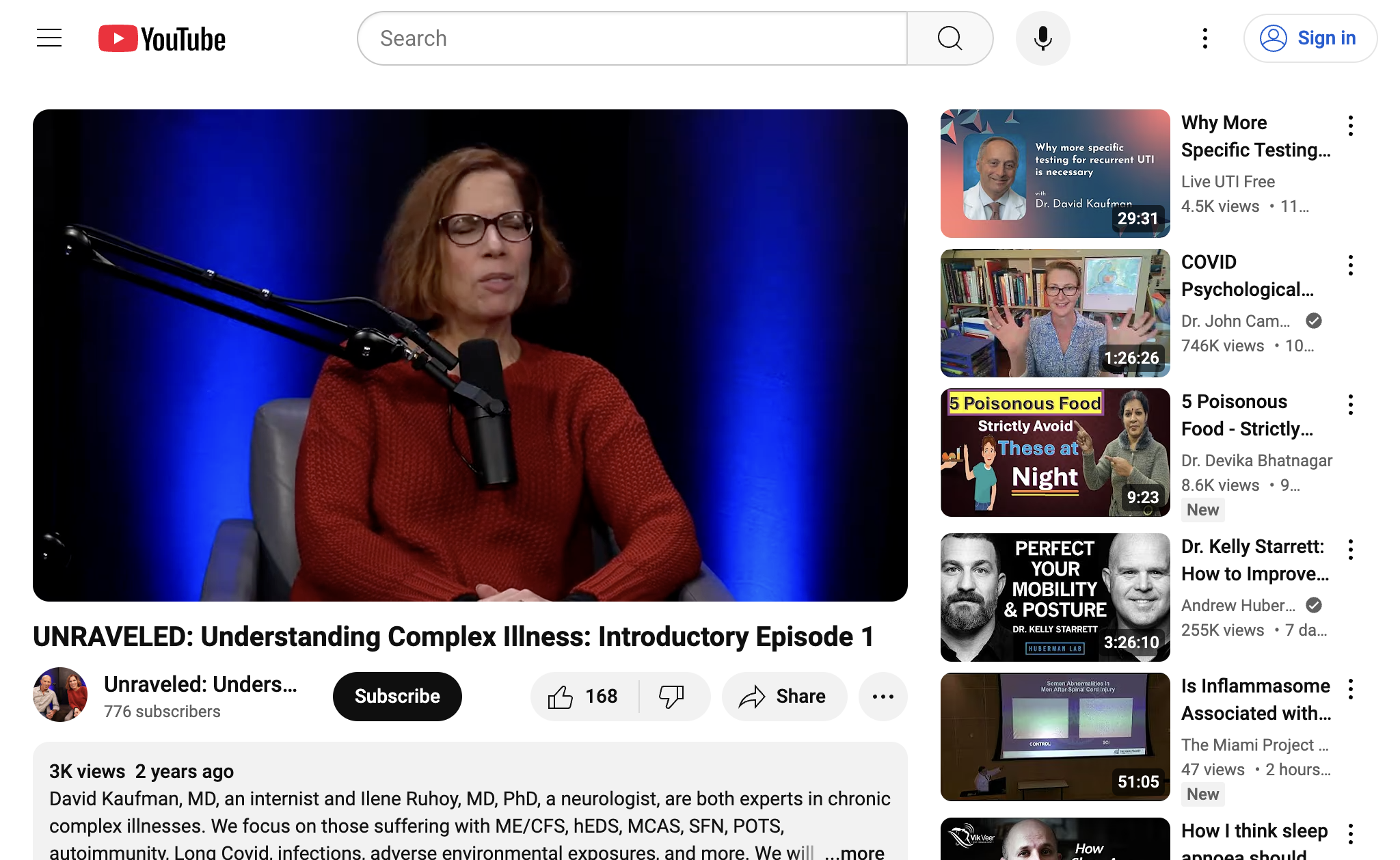1400x860 pixels.
Task: Open 5 Poisonous Food - Strictly title
Action: (1248, 415)
